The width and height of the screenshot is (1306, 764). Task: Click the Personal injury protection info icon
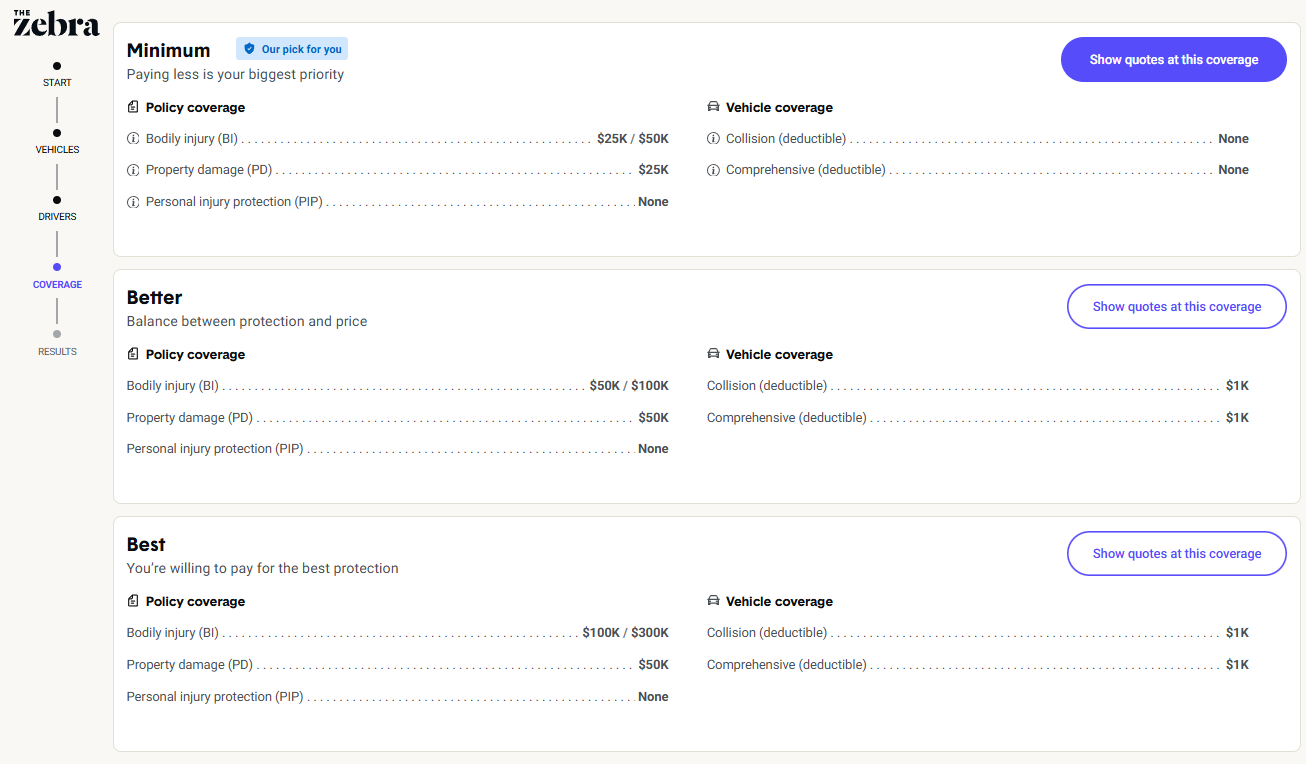tap(133, 201)
